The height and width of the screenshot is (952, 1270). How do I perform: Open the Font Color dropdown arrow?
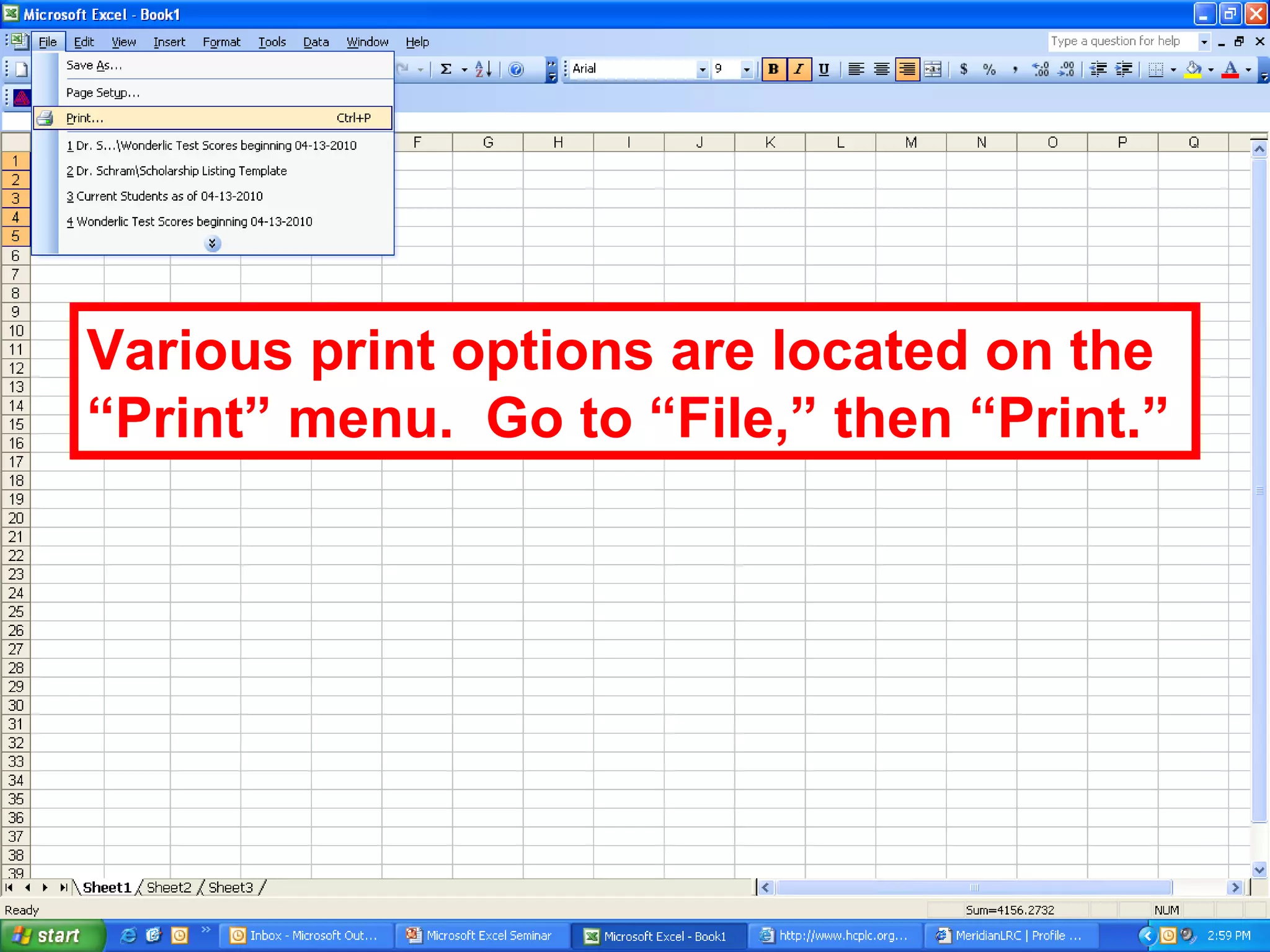click(1248, 69)
